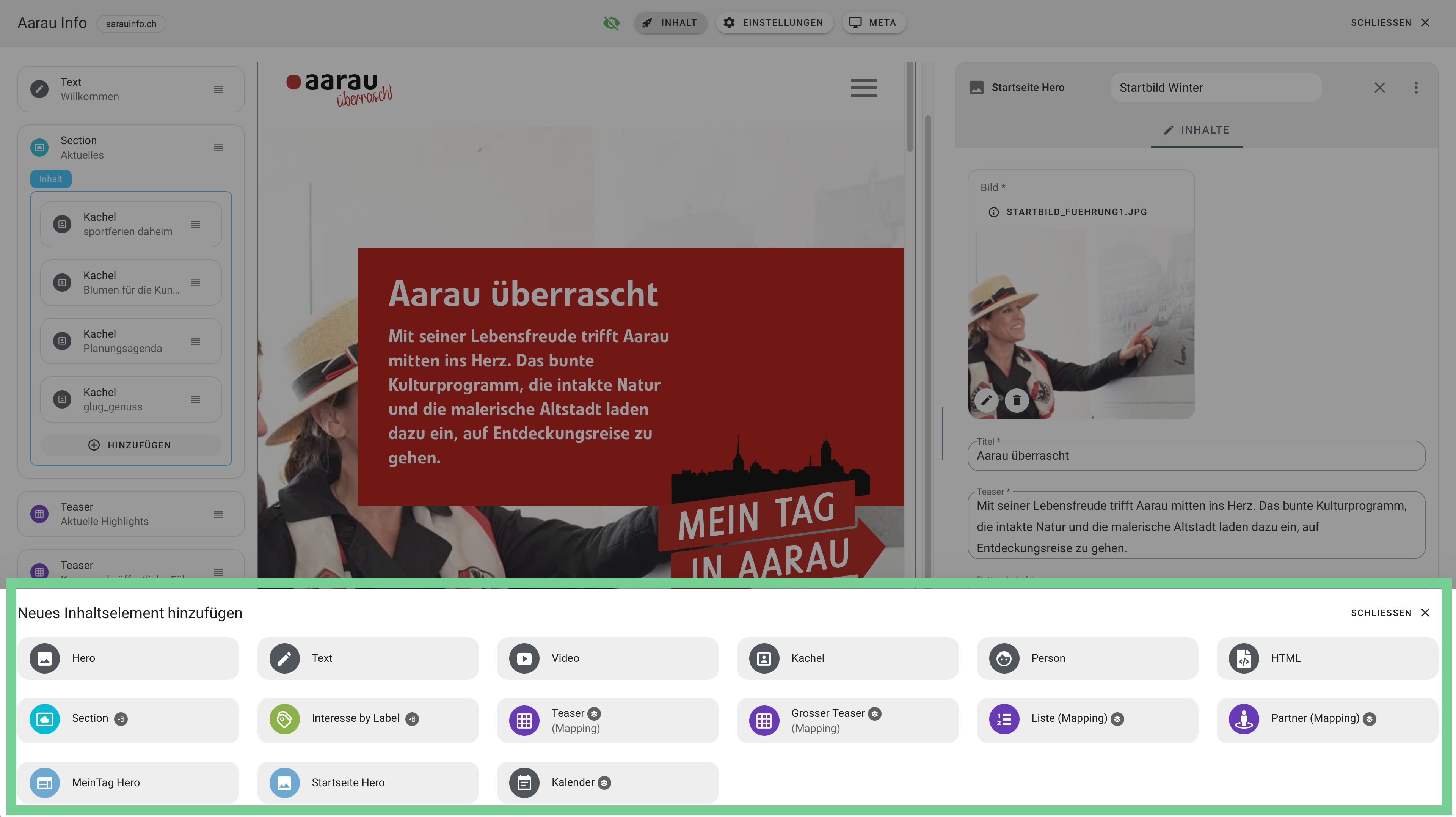Open drag handle menu of Section Aktuelles
Image resolution: width=1456 pixels, height=817 pixels.
pyautogui.click(x=218, y=148)
